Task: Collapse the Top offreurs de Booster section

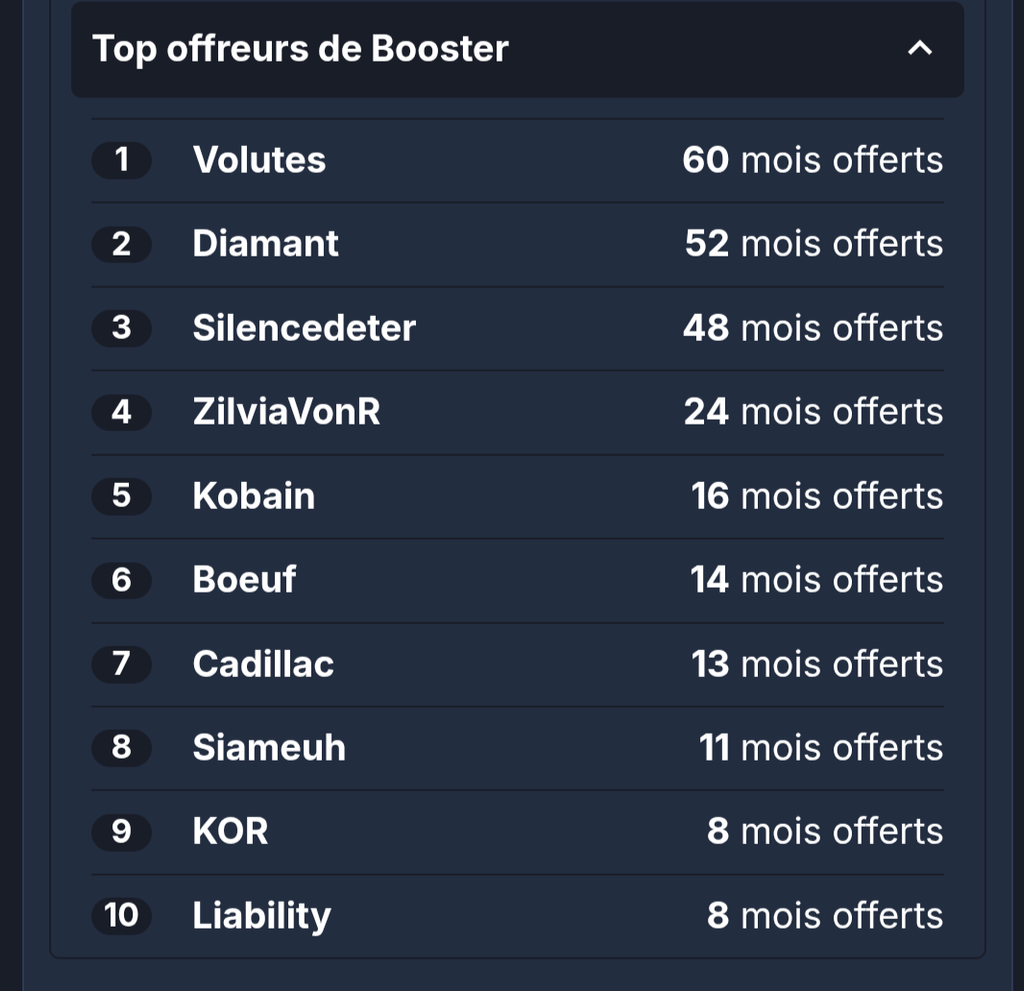Action: tap(920, 48)
